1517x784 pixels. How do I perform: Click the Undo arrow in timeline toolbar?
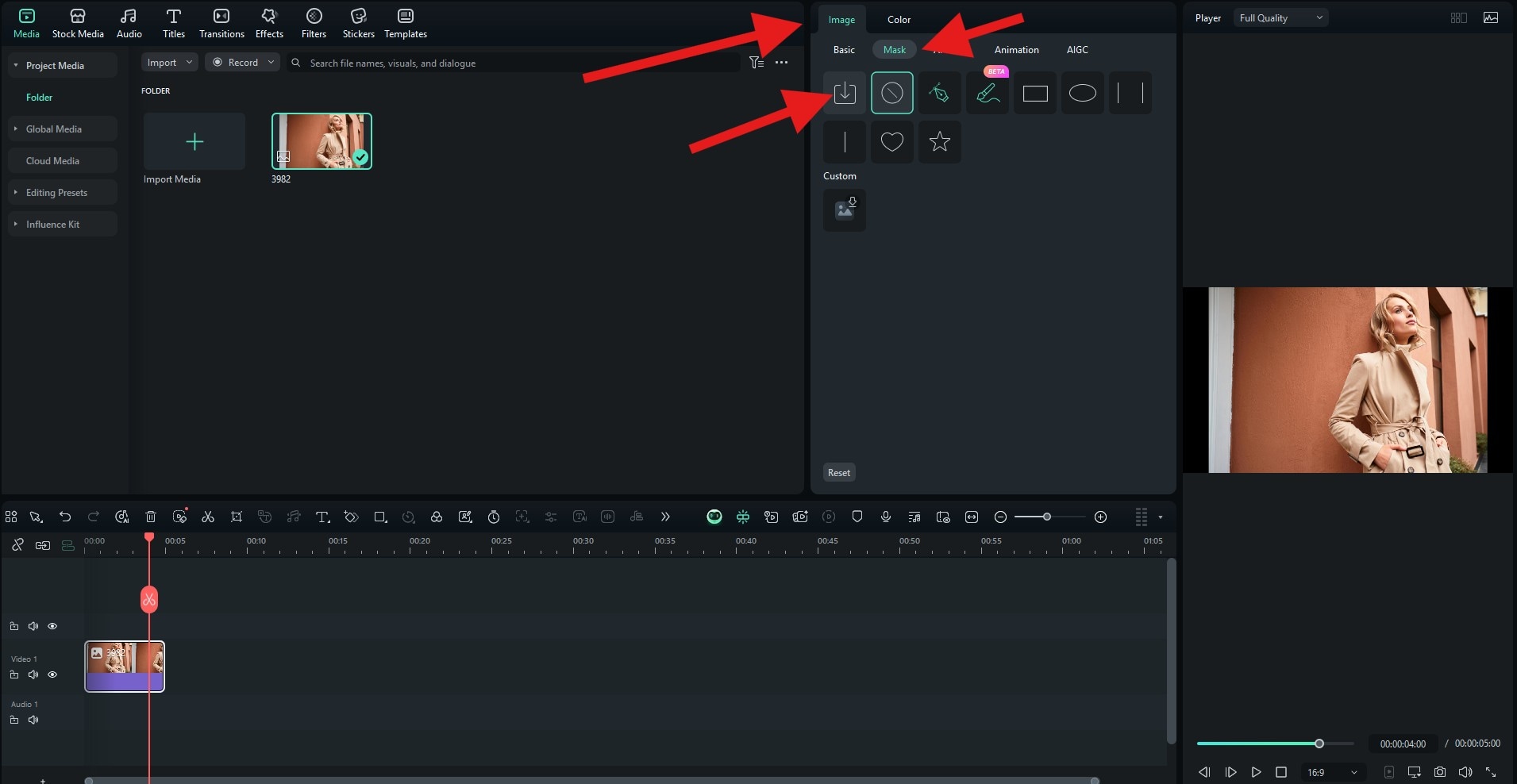coord(65,517)
